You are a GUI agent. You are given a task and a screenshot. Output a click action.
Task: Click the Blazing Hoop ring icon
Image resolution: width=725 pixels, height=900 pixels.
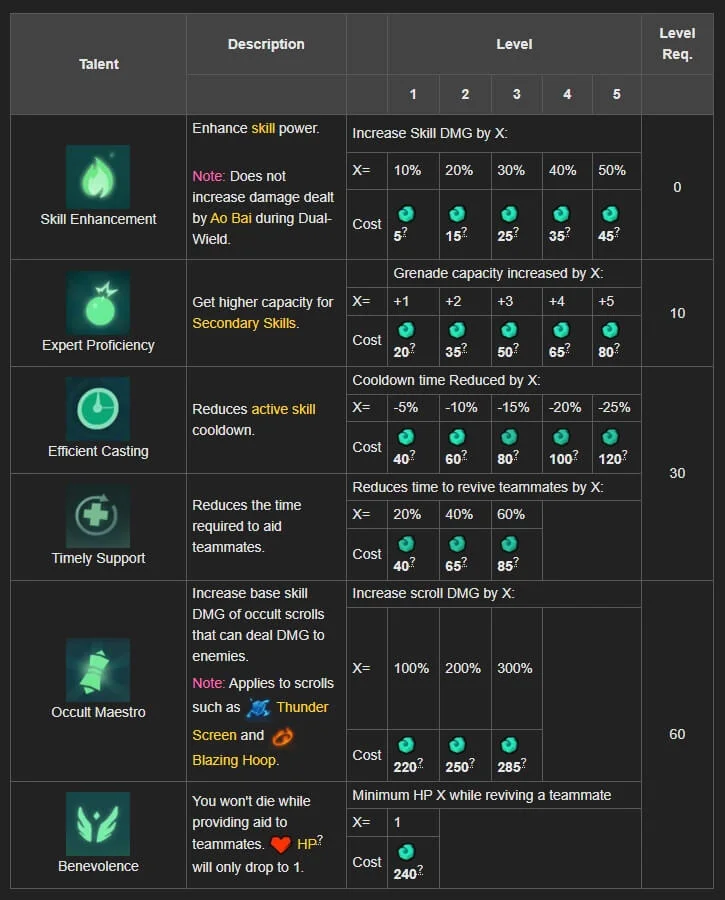pyautogui.click(x=283, y=736)
